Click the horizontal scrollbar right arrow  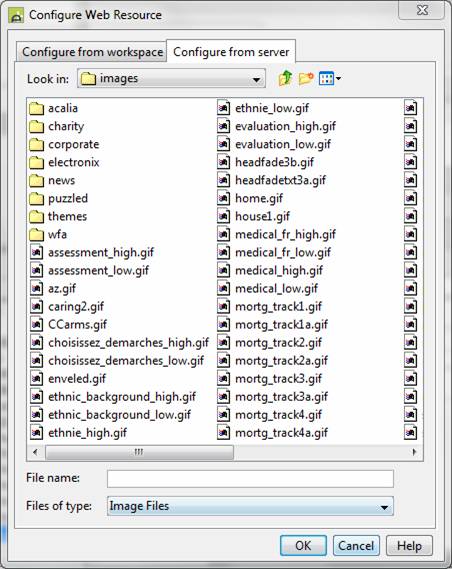pyautogui.click(x=414, y=452)
